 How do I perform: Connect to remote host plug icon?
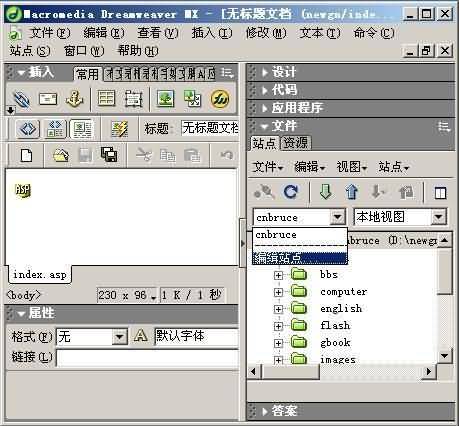tap(264, 192)
